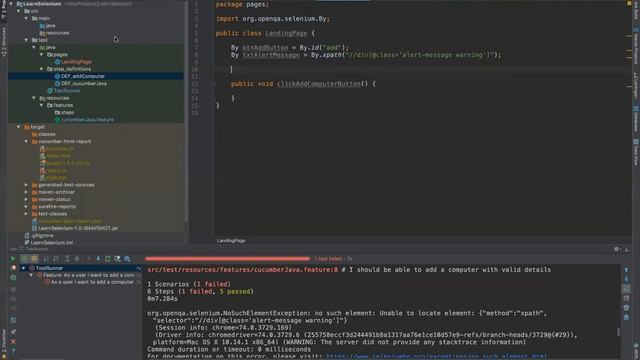Import tests icon in Run toolbar
This screenshot has width=640, height=360.
pyautogui.click(x=118, y=259)
